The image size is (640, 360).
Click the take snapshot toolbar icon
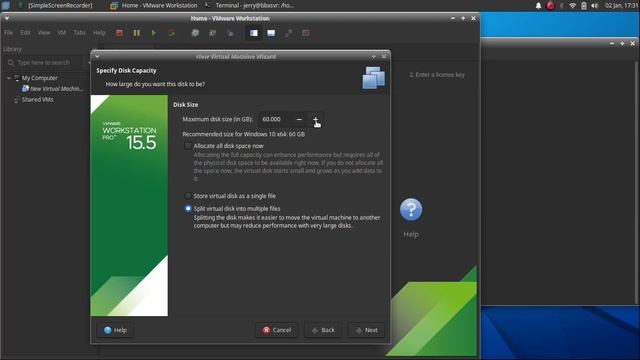click(x=195, y=33)
